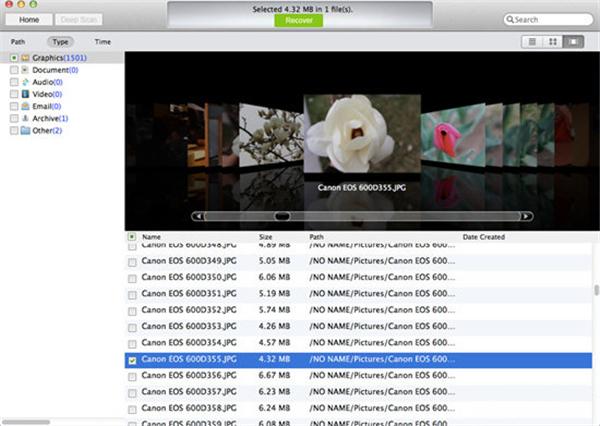Switch to the Path tab
Image resolution: width=600 pixels, height=426 pixels.
tap(18, 42)
